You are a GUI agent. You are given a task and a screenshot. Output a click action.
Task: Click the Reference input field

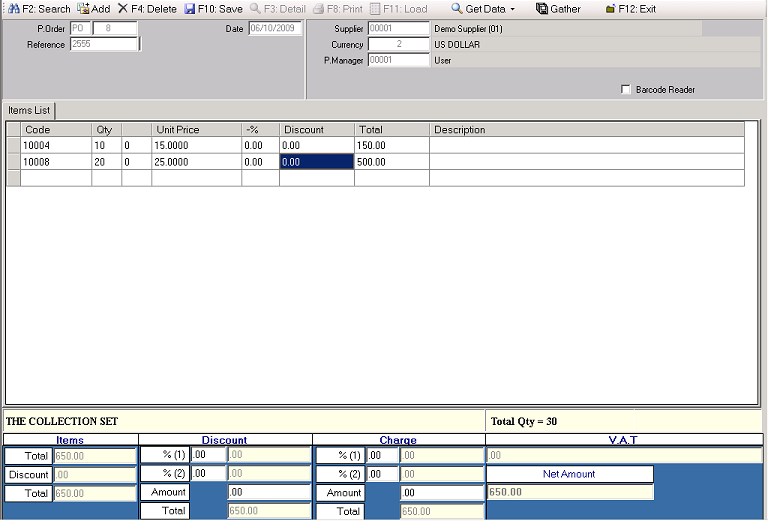click(x=104, y=44)
